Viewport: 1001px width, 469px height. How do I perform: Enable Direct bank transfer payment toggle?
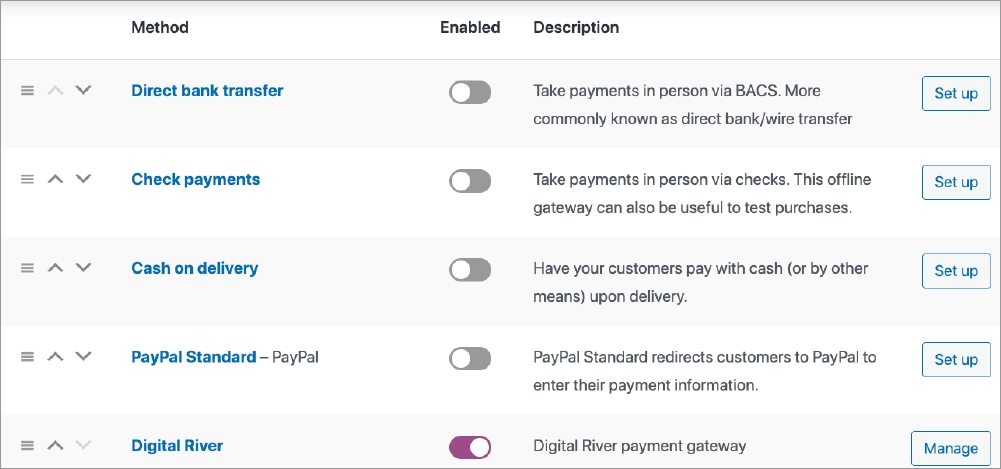[470, 93]
